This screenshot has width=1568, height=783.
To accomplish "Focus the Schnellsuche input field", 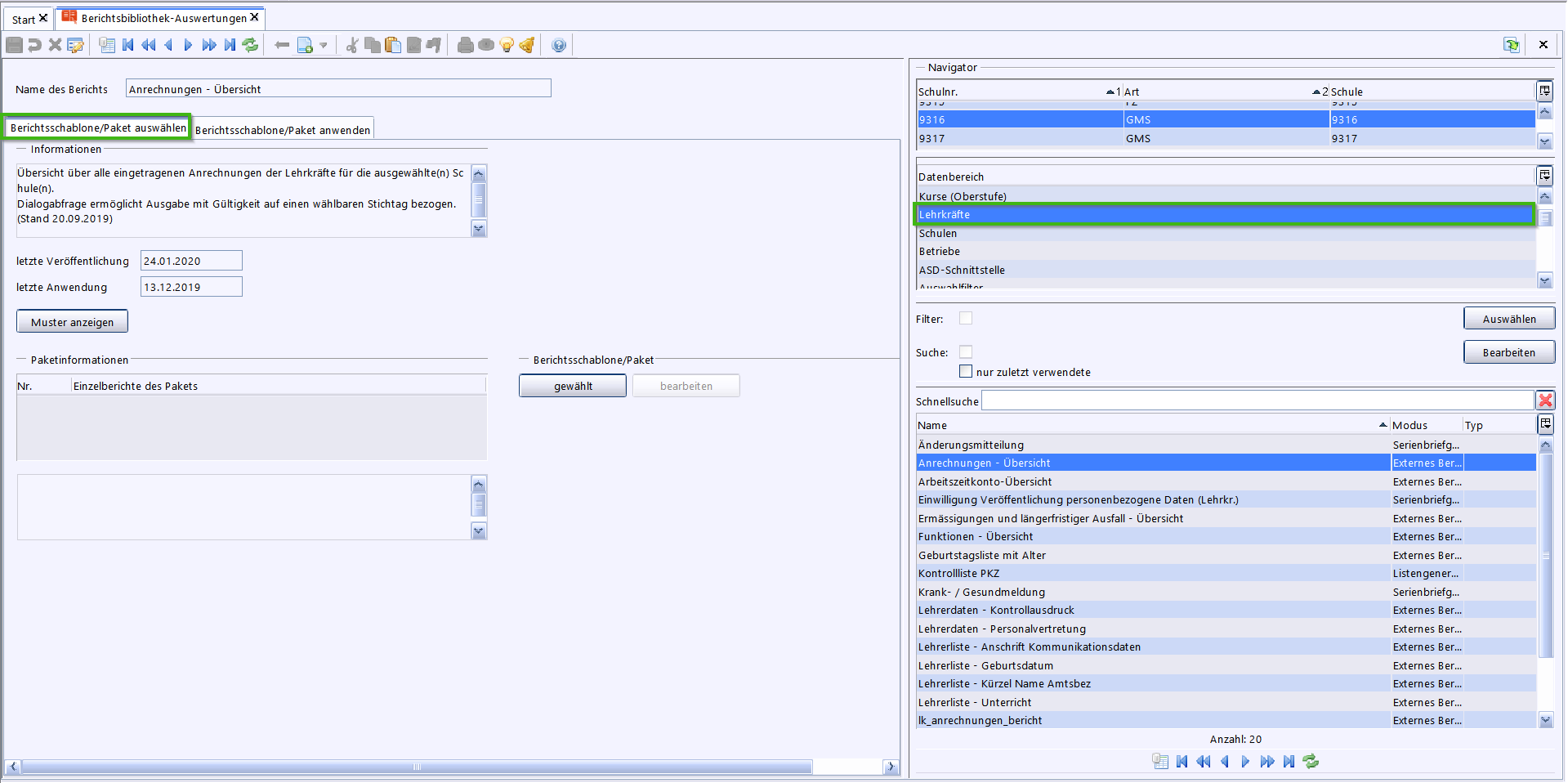I will click(x=1258, y=400).
